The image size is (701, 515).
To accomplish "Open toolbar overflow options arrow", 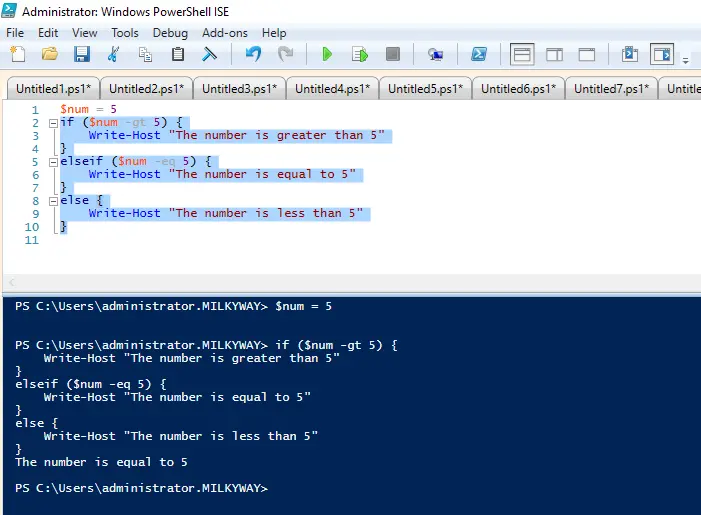I will [x=685, y=60].
